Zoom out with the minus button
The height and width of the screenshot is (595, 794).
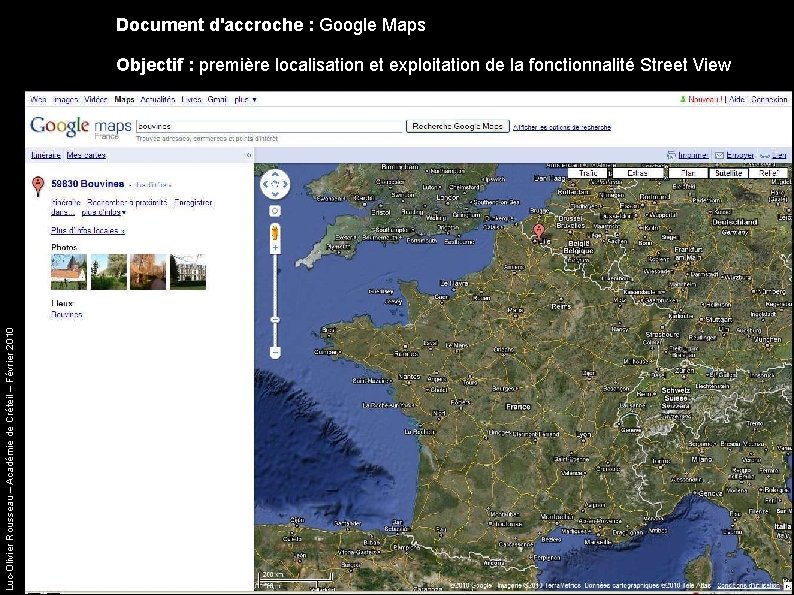click(x=275, y=352)
